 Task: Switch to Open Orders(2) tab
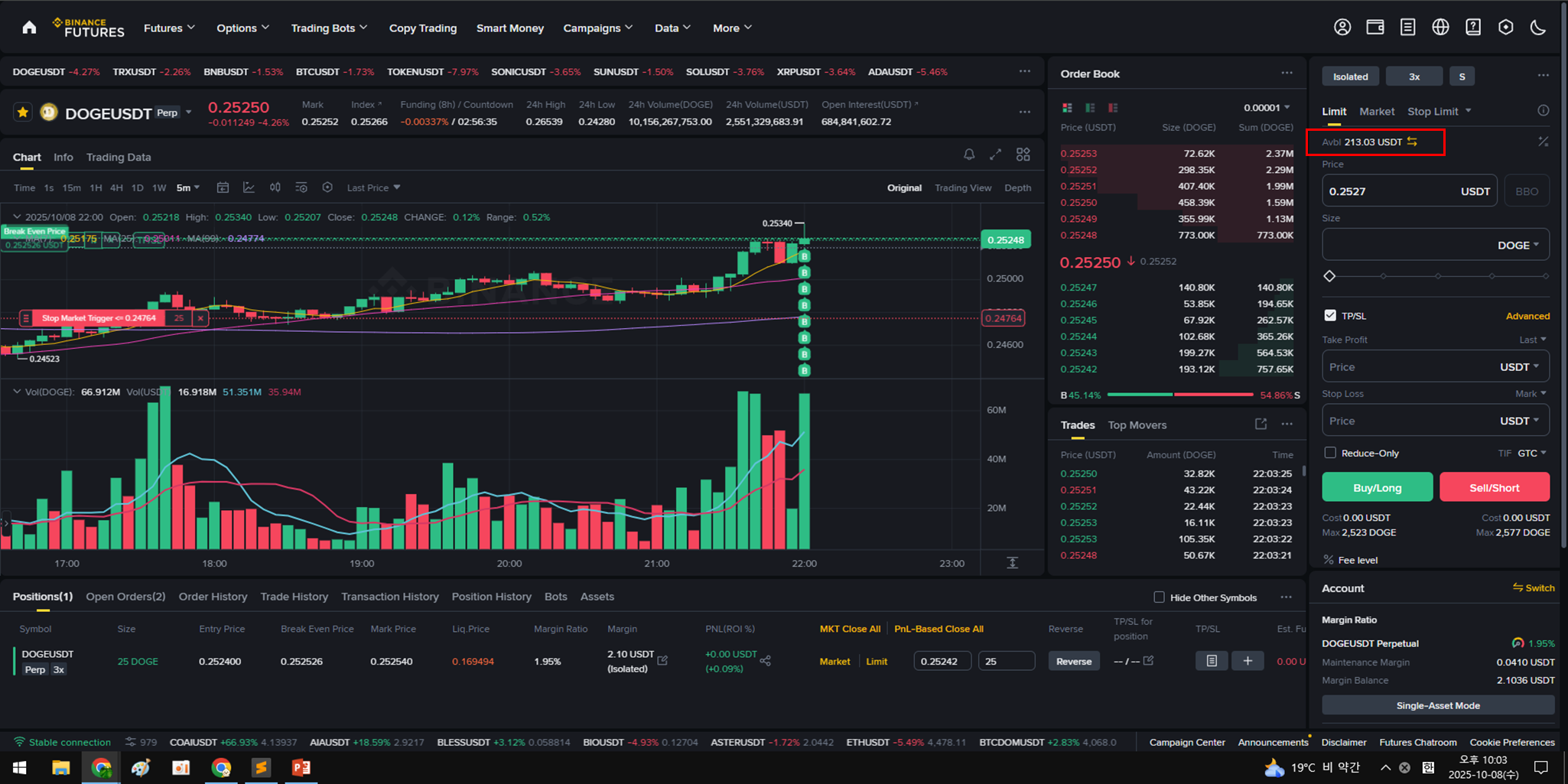coord(125,597)
